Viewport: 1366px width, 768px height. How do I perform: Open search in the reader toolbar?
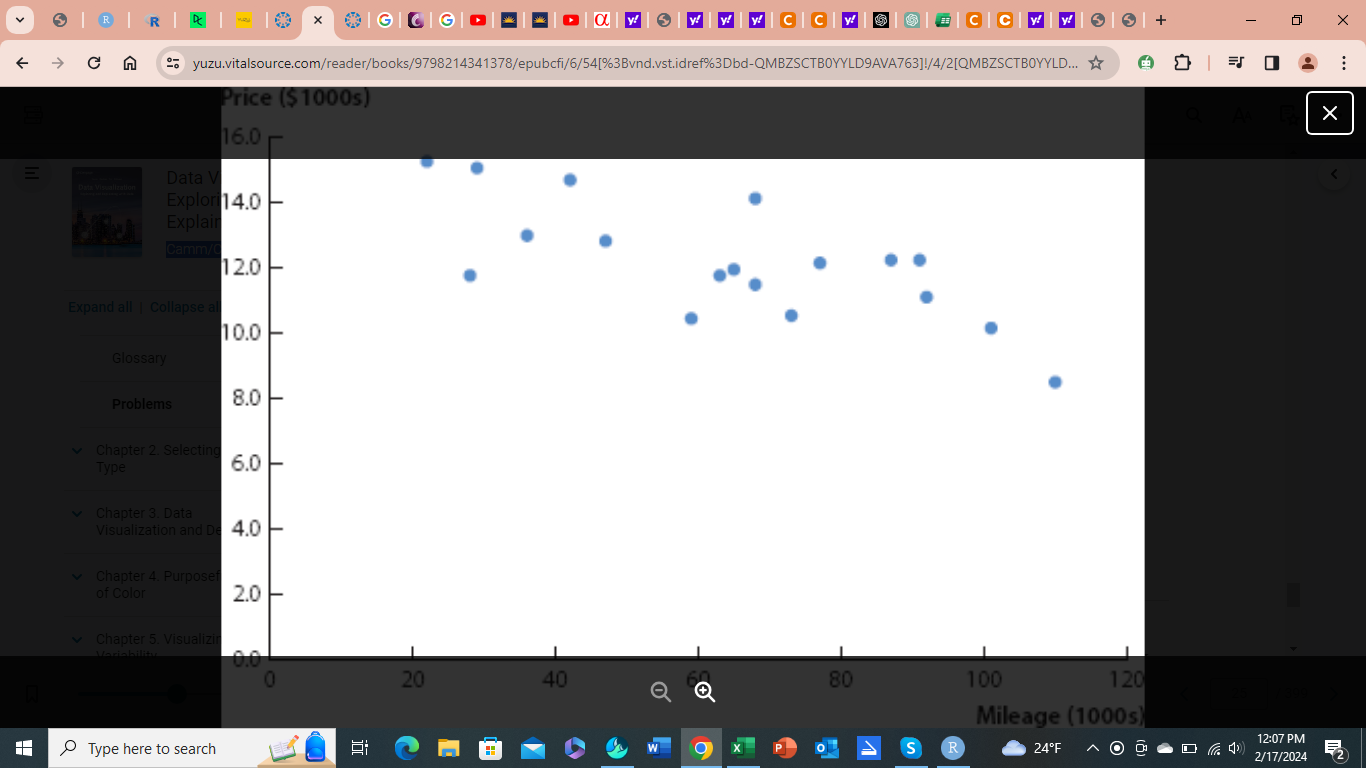pos(1192,114)
